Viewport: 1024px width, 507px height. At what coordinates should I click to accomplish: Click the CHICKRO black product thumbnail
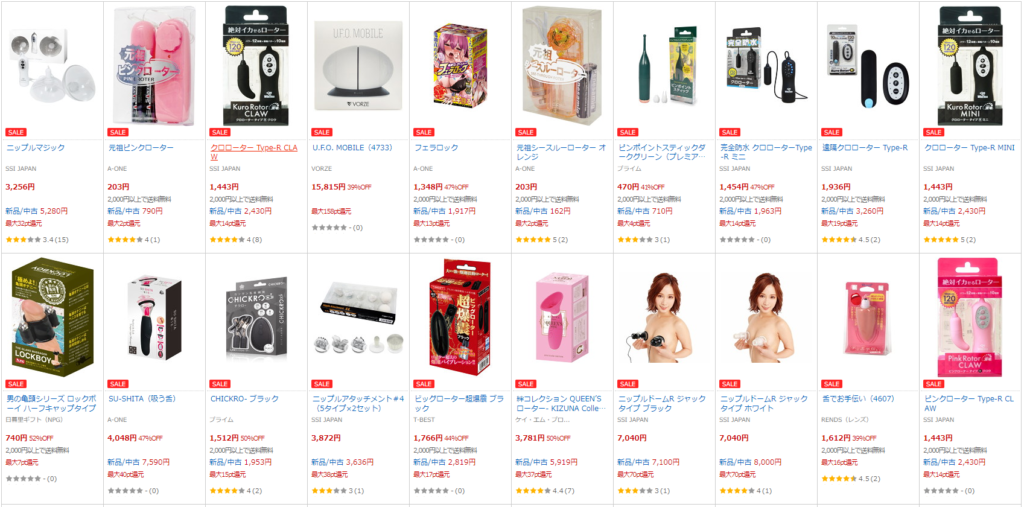pos(256,318)
